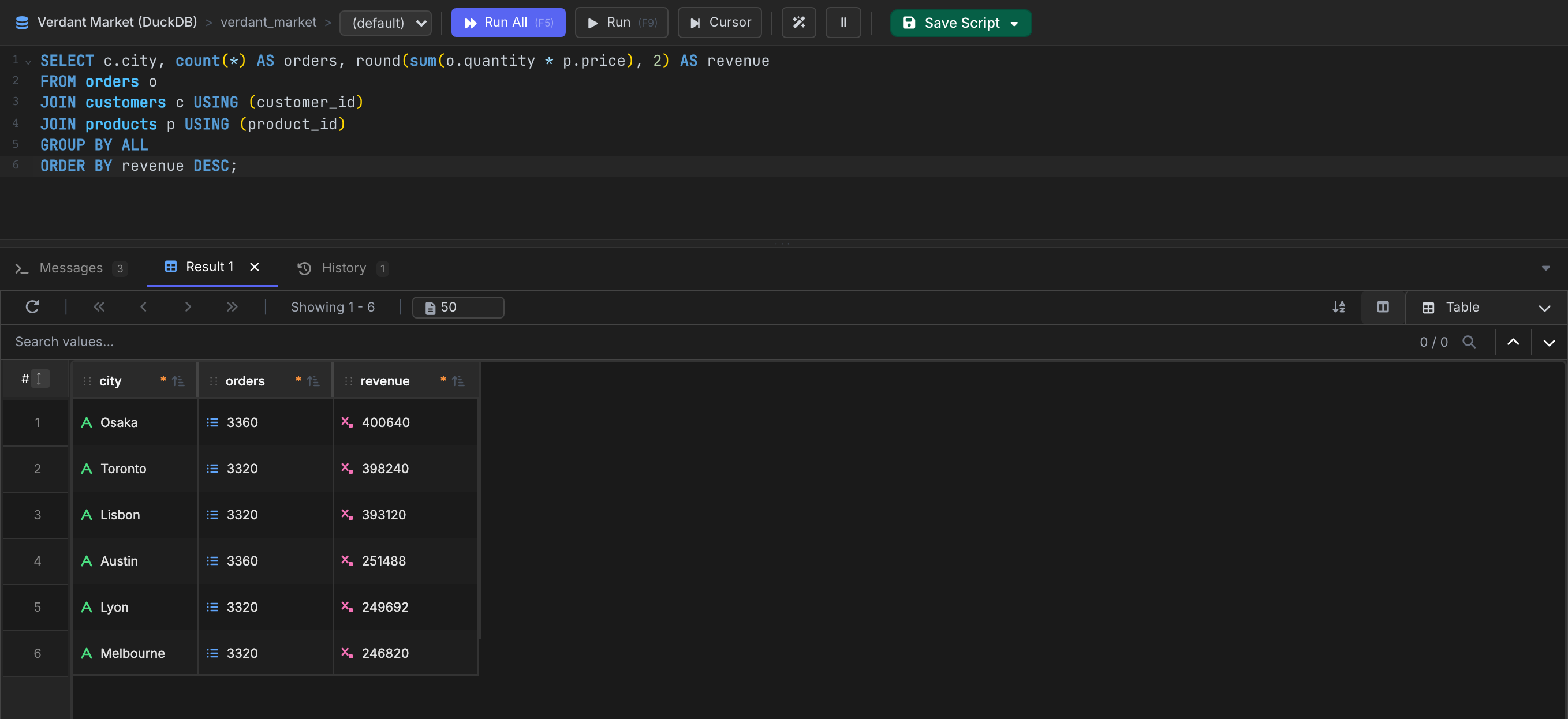Jump to last results page
Viewport: 1568px width, 719px height.
click(x=232, y=306)
